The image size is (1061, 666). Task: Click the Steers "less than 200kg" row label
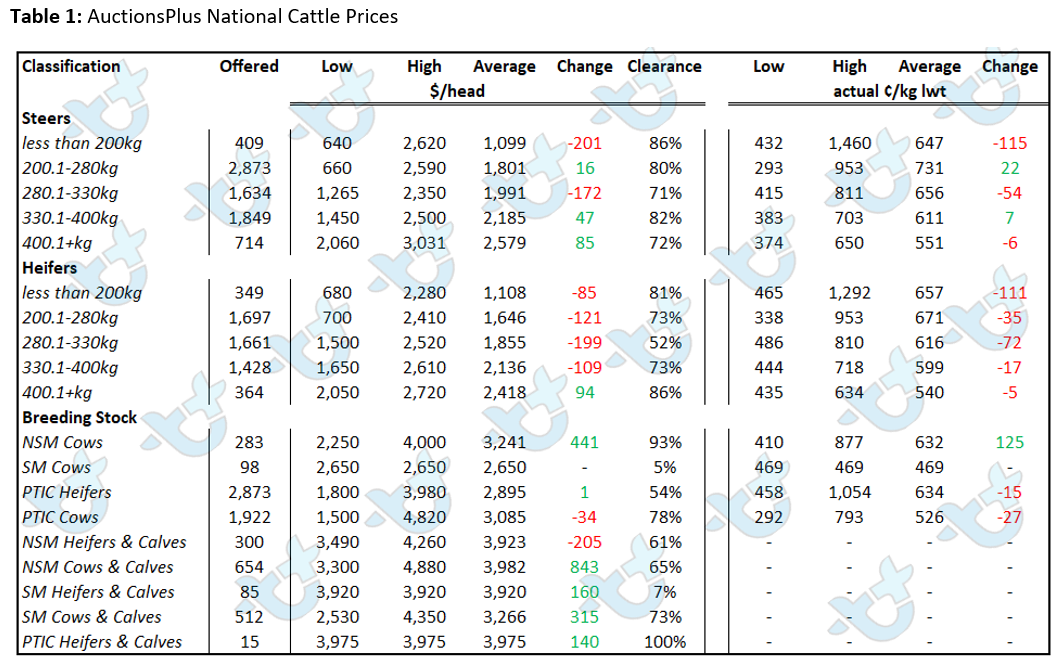tap(82, 143)
